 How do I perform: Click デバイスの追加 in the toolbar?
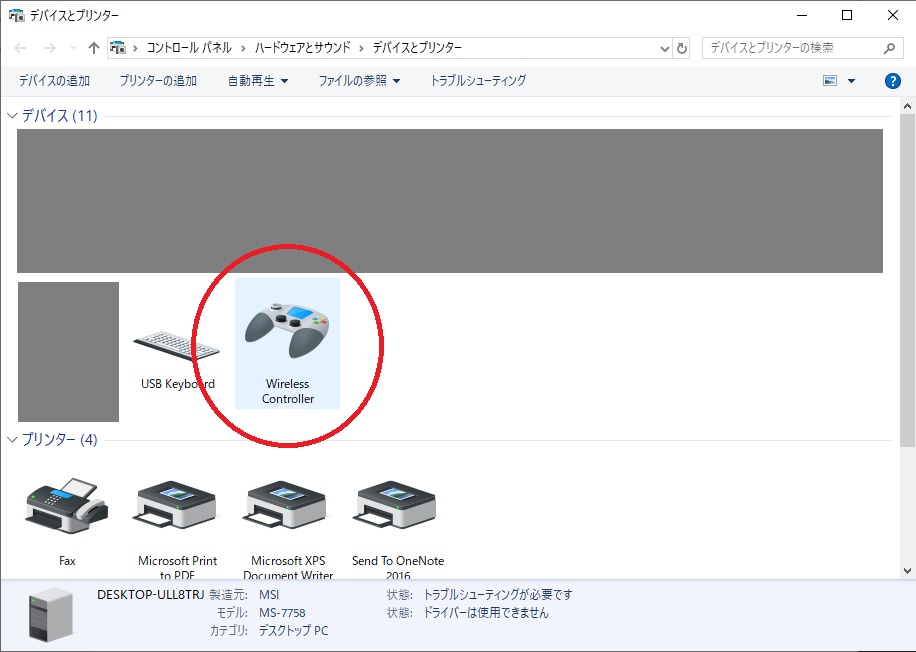(54, 81)
